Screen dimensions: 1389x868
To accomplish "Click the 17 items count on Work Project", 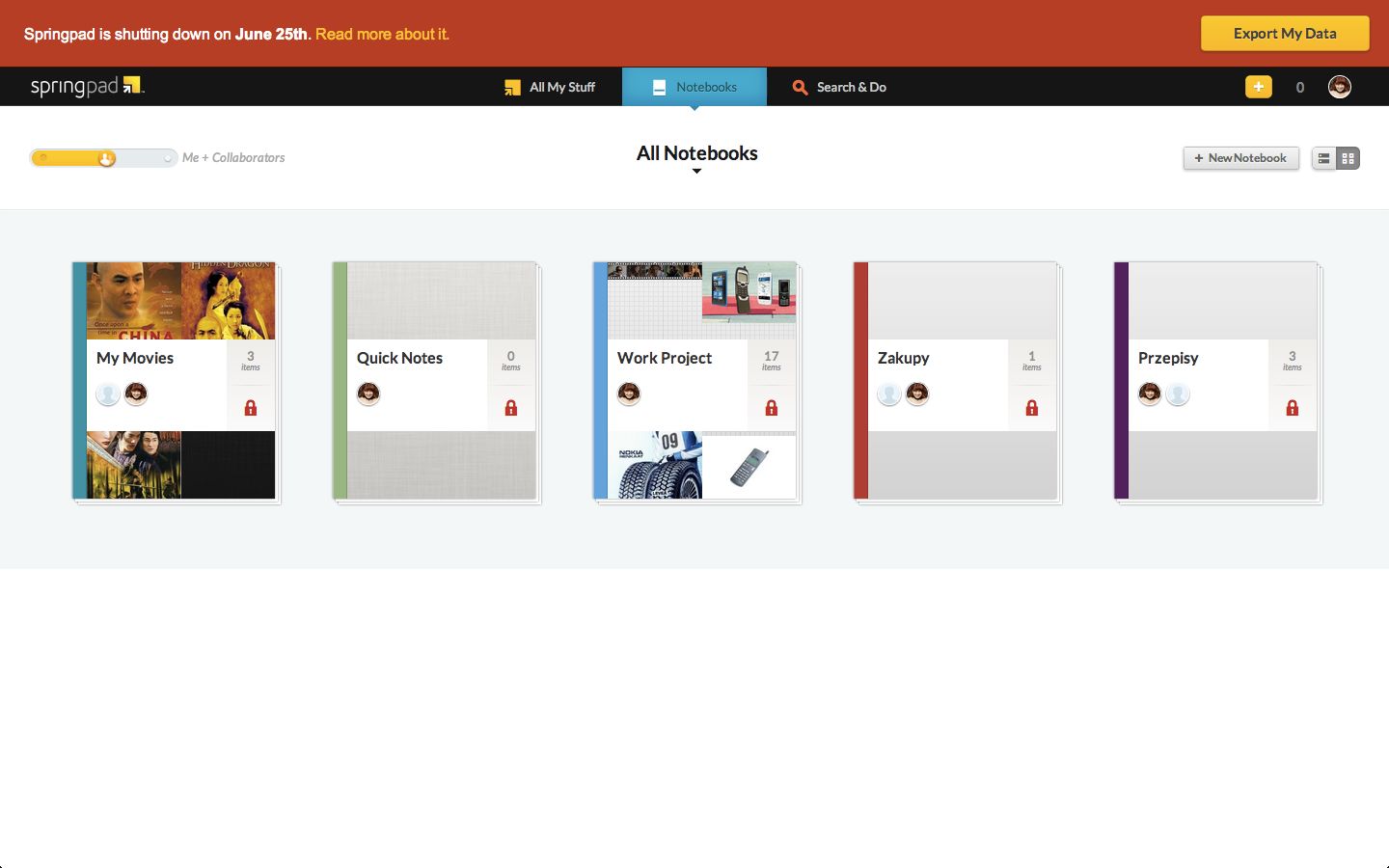I will [772, 361].
